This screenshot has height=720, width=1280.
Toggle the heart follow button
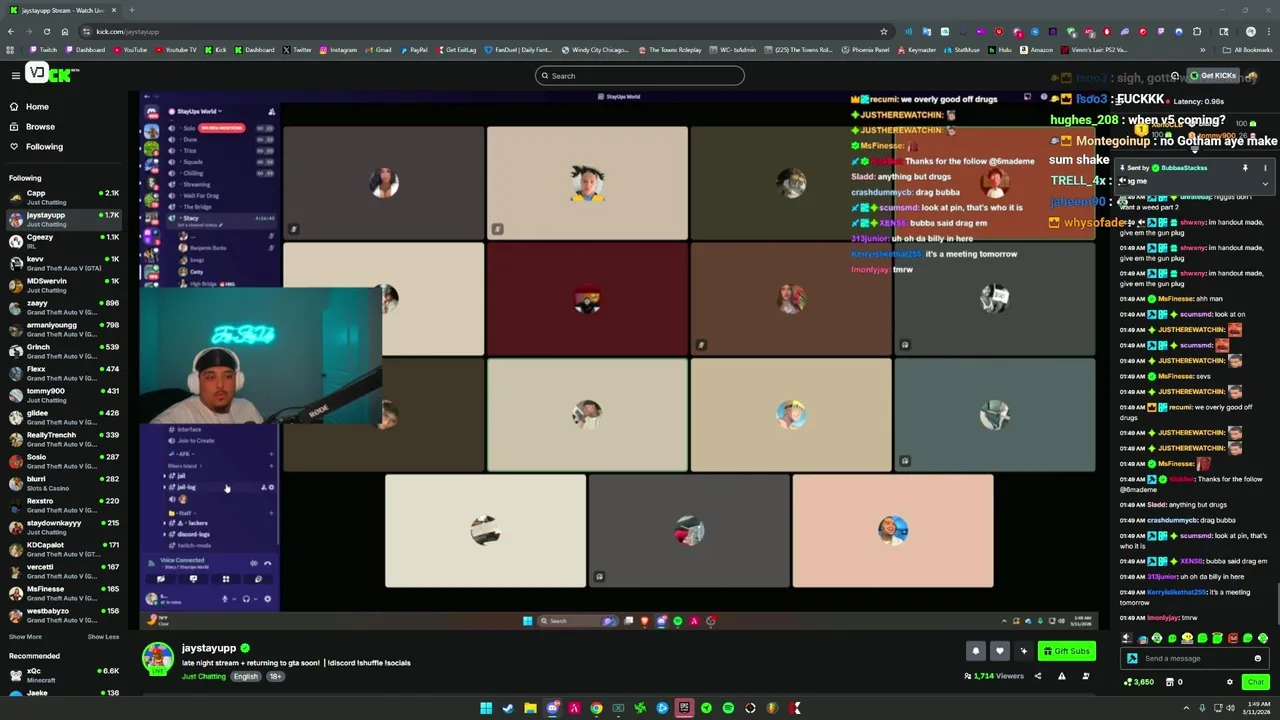click(999, 651)
